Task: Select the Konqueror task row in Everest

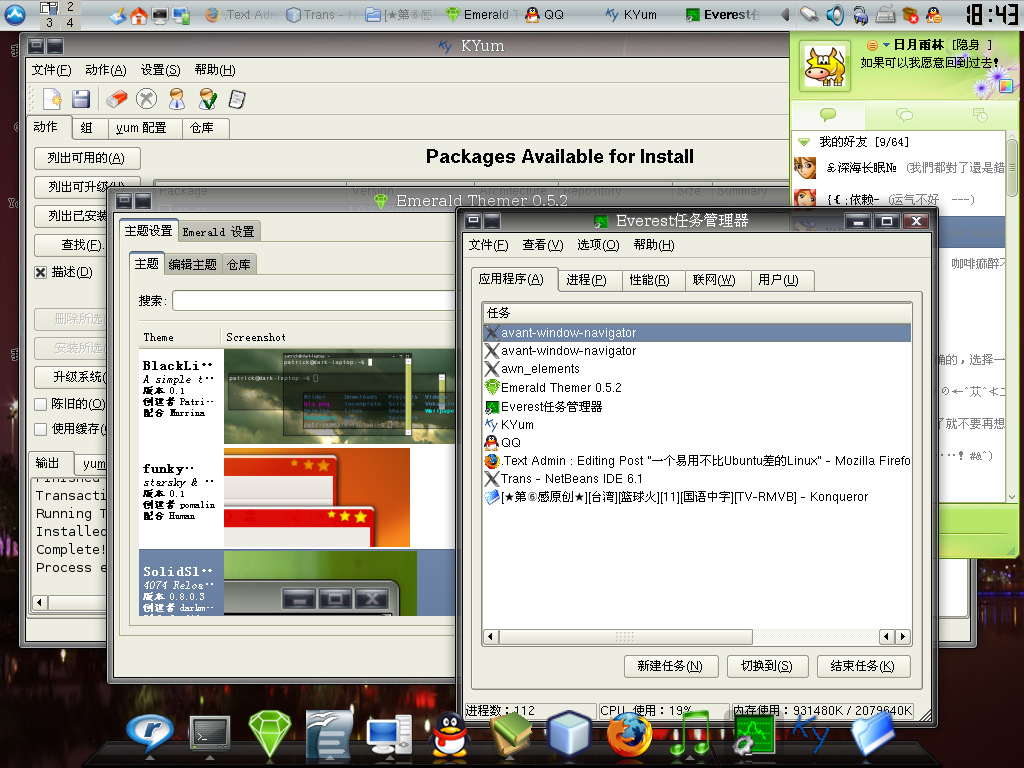Action: (697, 497)
